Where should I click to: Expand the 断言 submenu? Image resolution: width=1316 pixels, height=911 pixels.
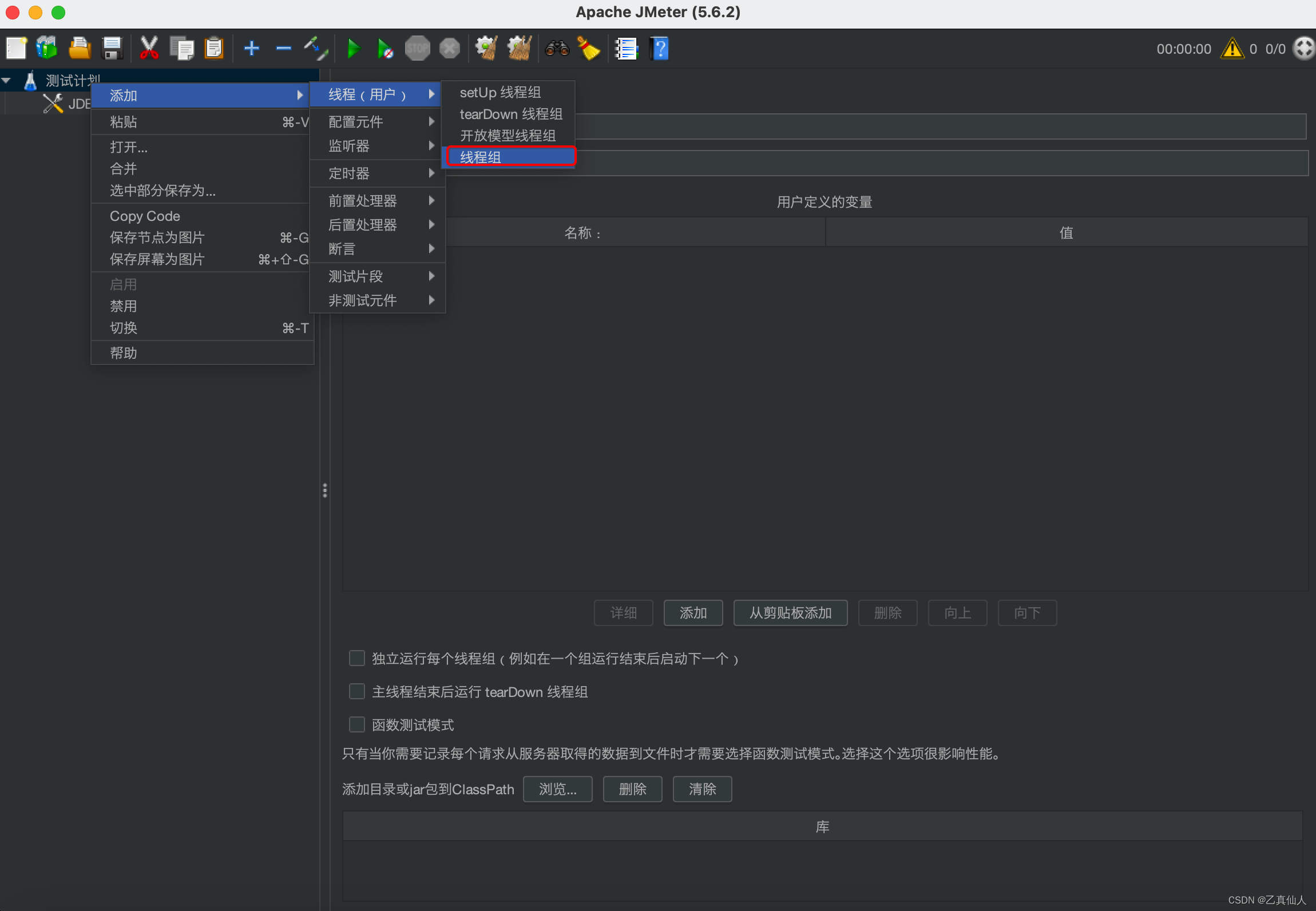[377, 249]
